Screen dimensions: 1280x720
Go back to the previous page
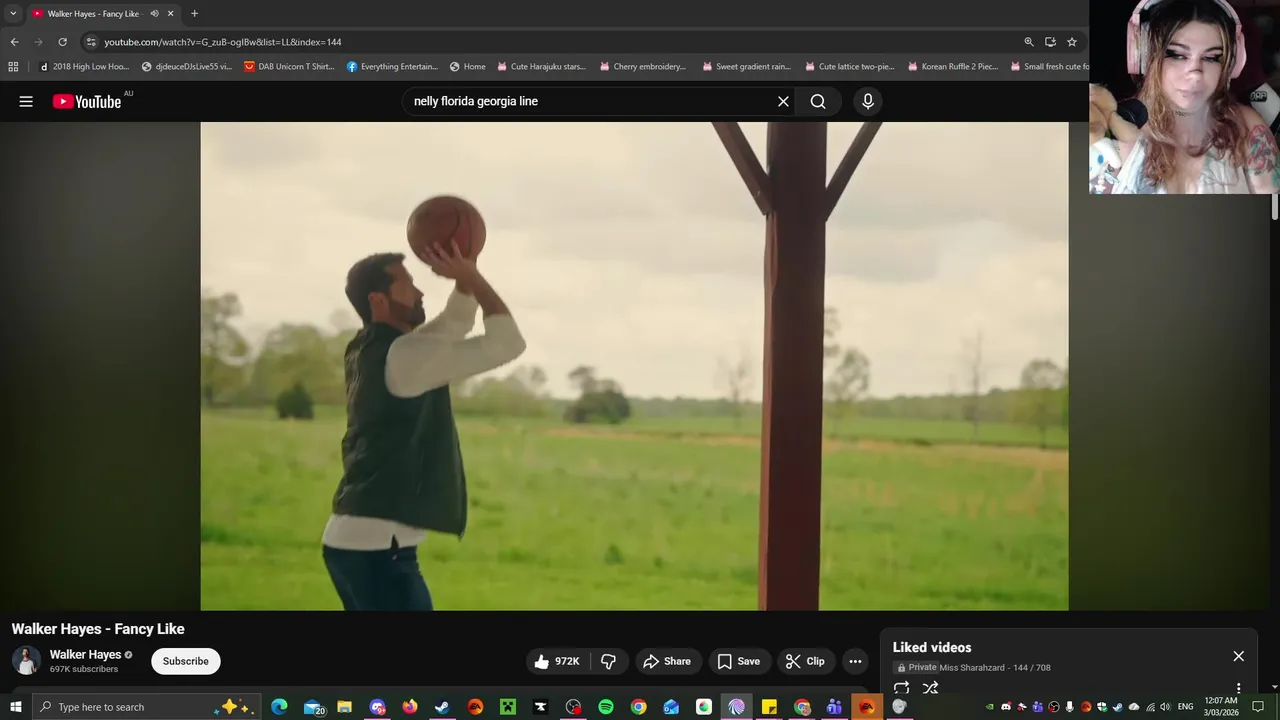[x=14, y=42]
